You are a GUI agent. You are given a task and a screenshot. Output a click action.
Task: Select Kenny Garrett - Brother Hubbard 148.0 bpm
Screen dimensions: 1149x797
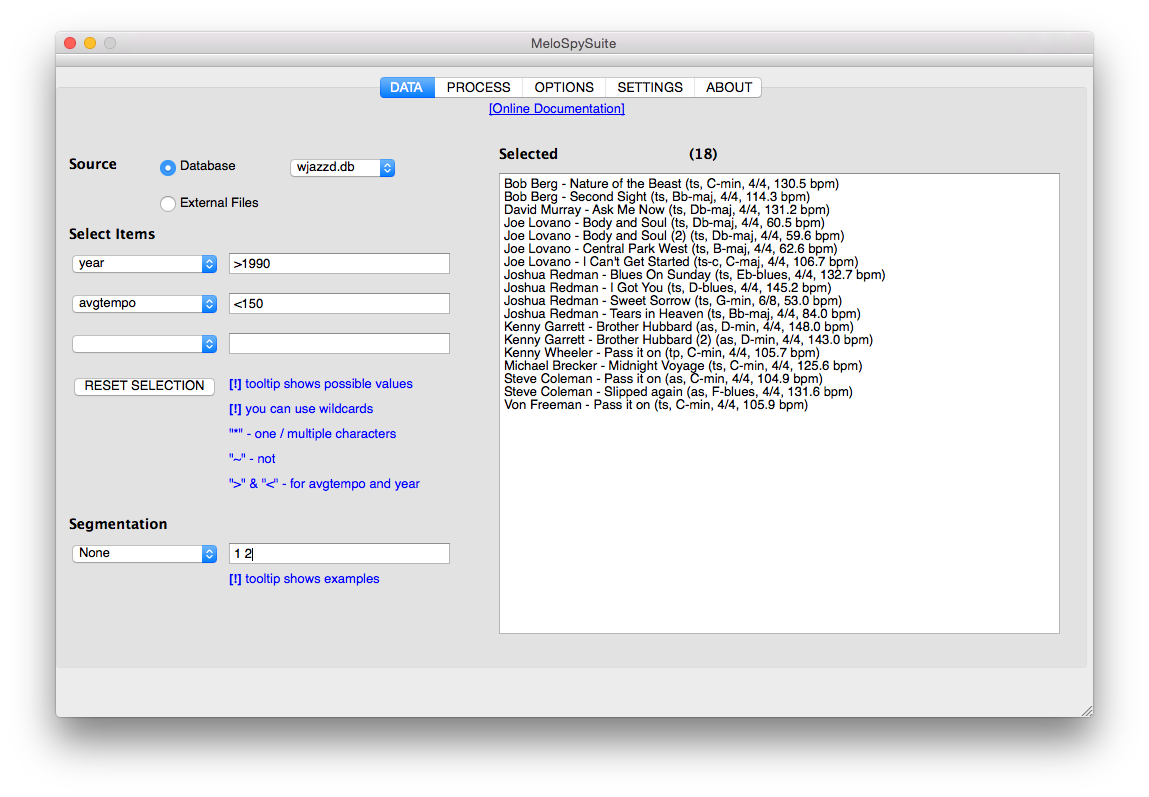(679, 327)
